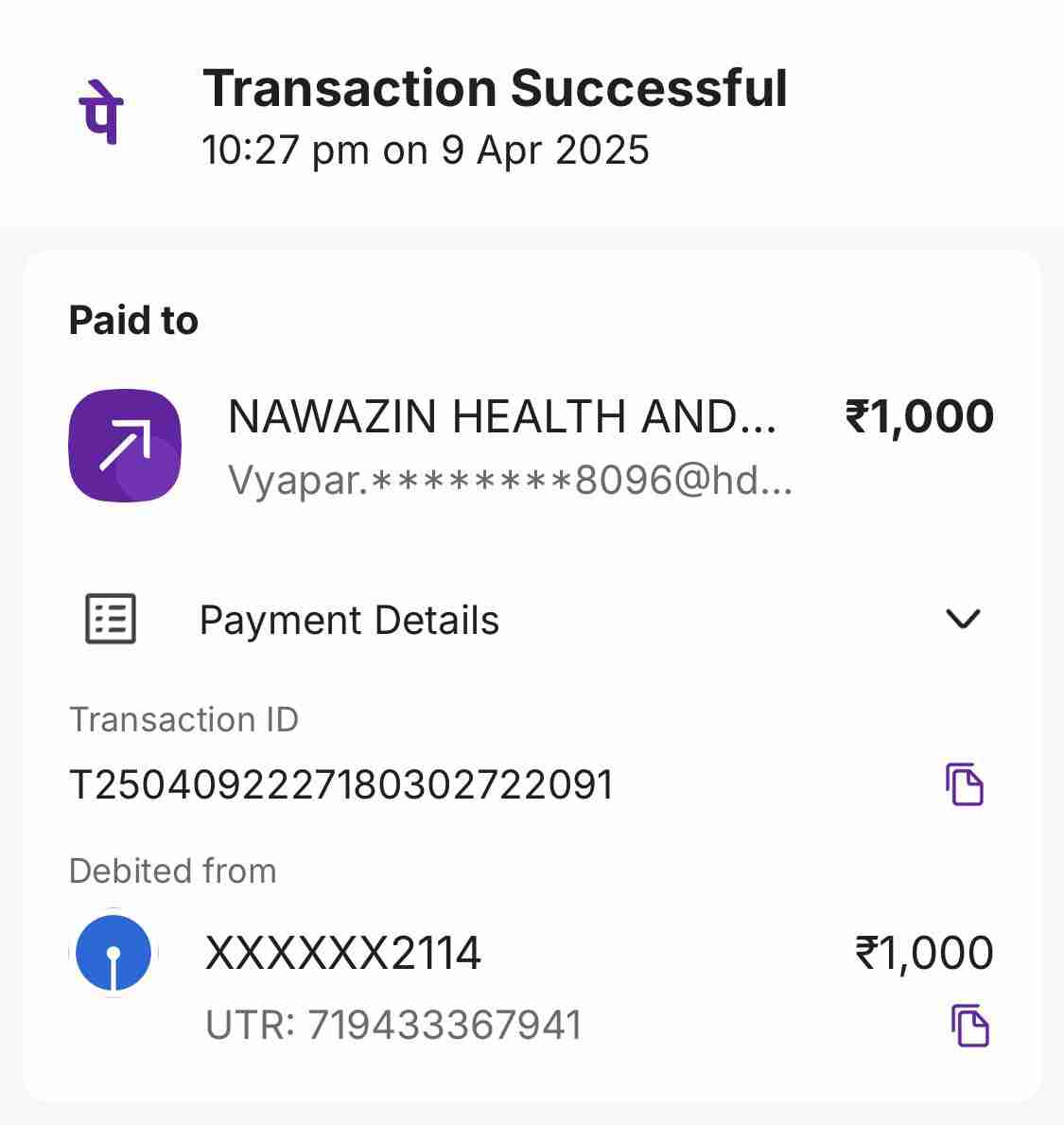This screenshot has height=1125, width=1064.
Task: Click the Payment Details label
Action: [x=349, y=621]
